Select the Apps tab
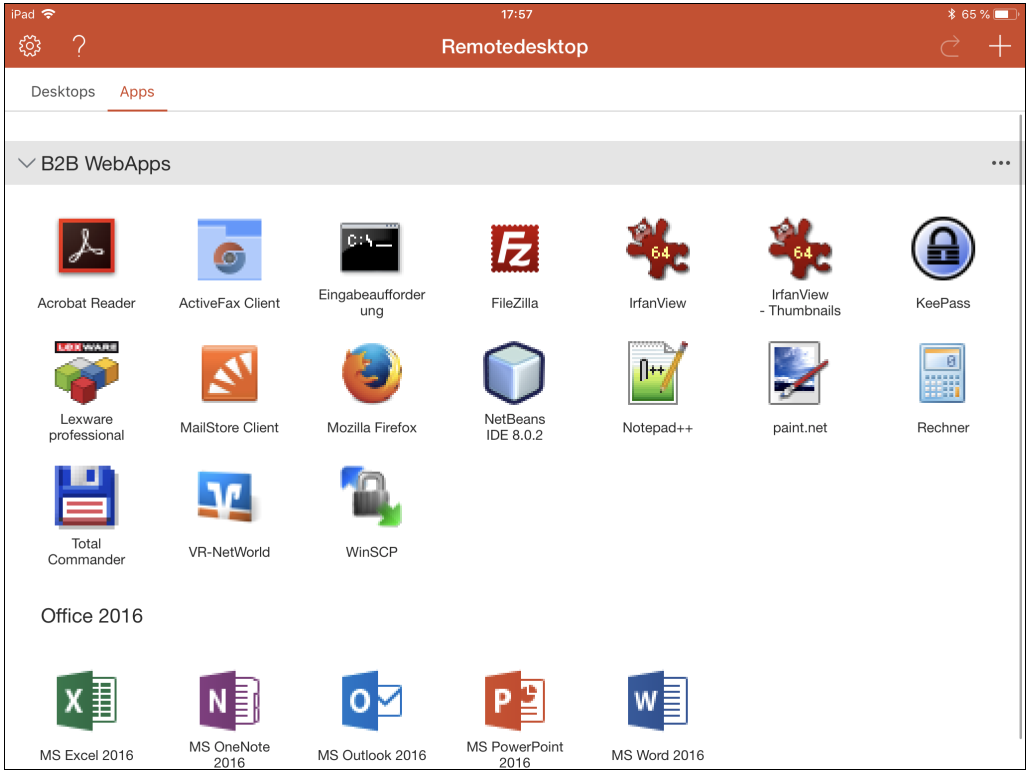 (x=137, y=91)
